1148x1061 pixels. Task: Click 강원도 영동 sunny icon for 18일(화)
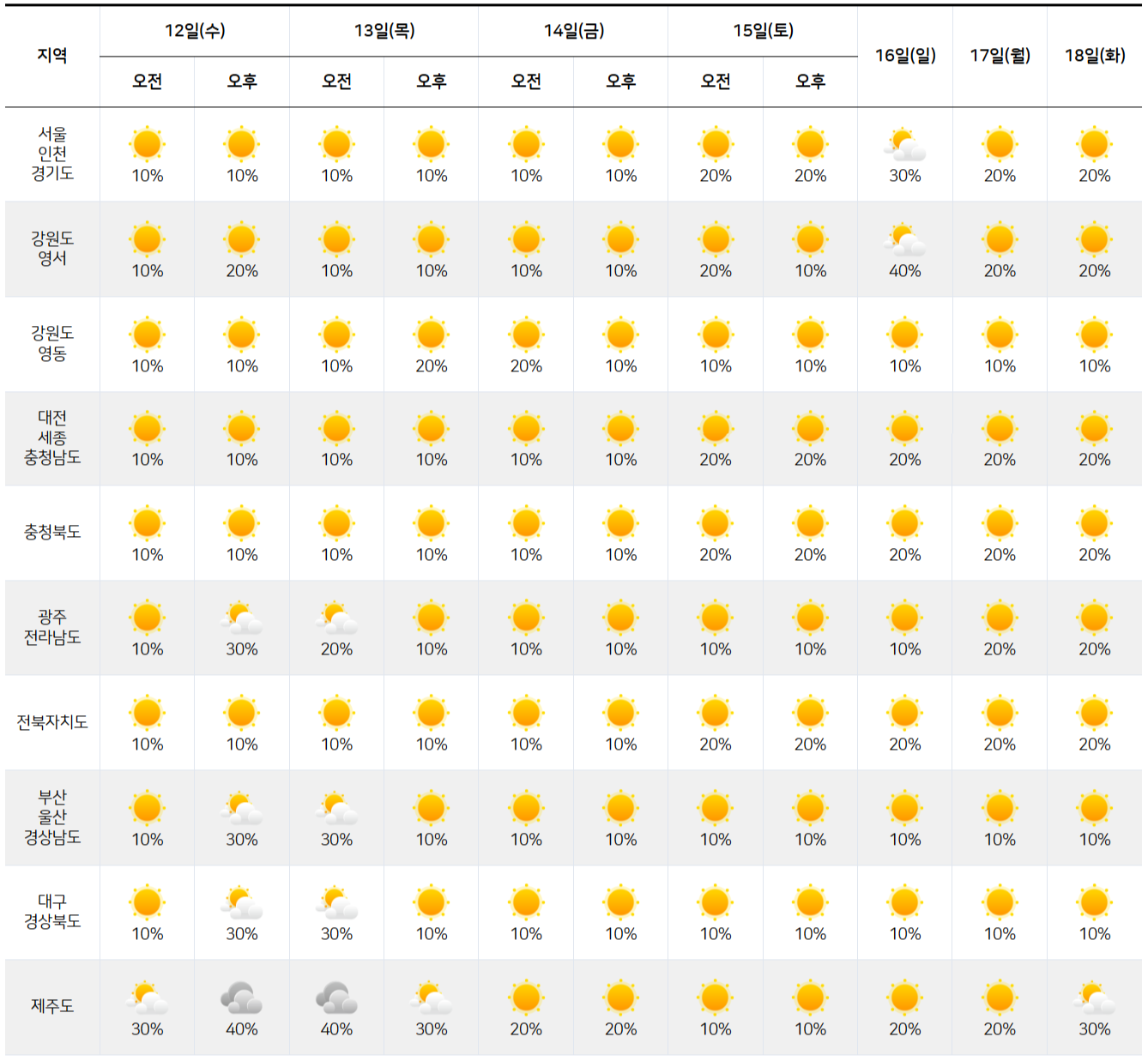pos(1094,335)
